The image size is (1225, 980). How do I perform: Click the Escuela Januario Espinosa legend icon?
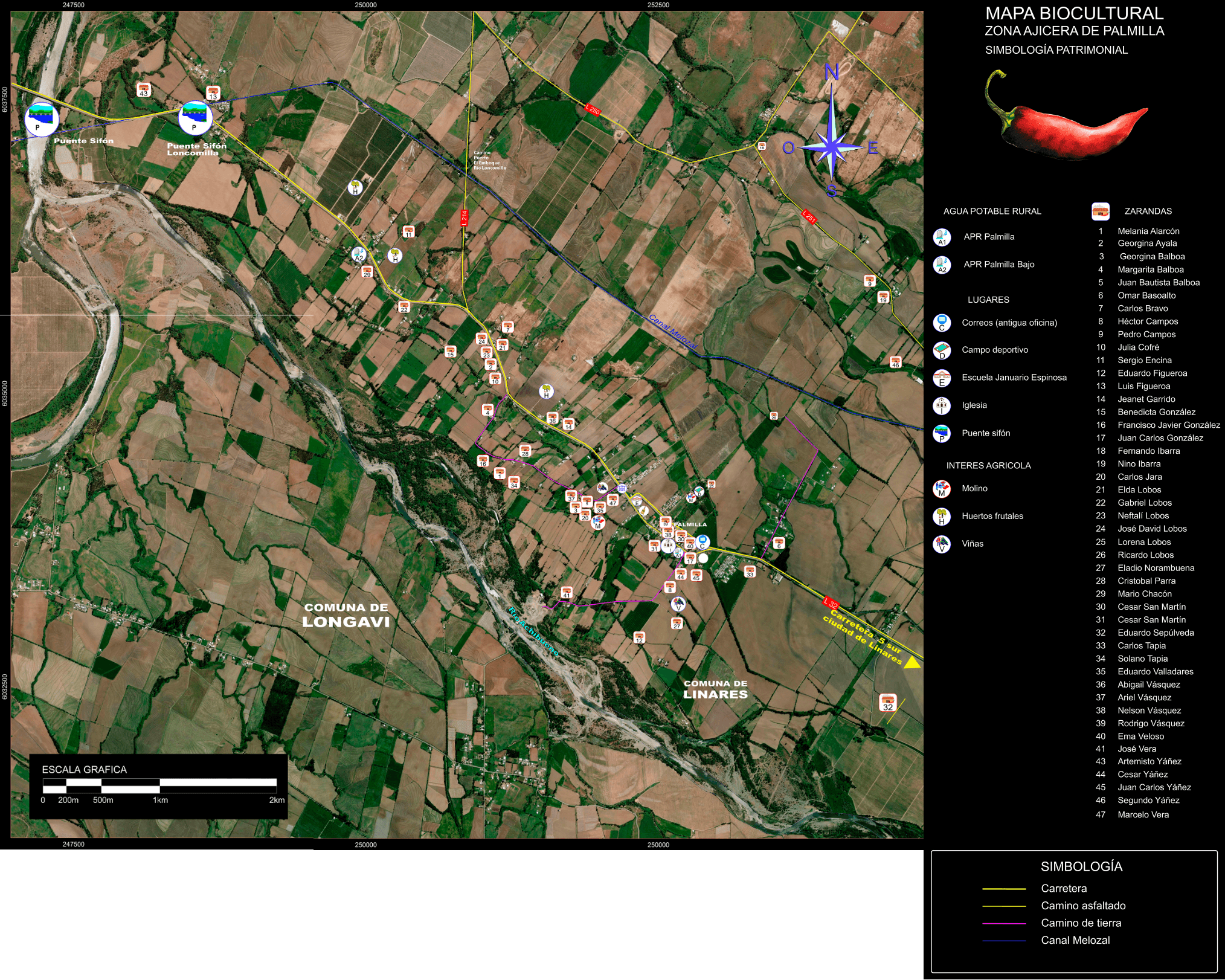click(942, 378)
